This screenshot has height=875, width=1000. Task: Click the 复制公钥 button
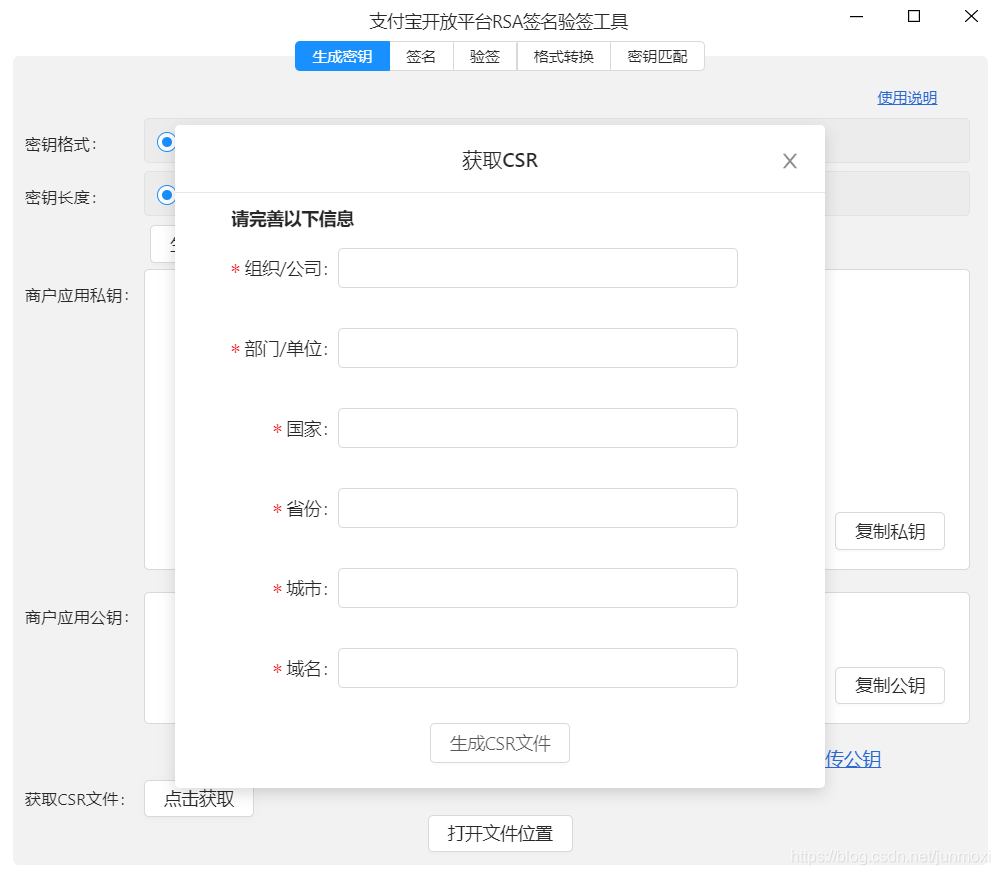click(889, 686)
